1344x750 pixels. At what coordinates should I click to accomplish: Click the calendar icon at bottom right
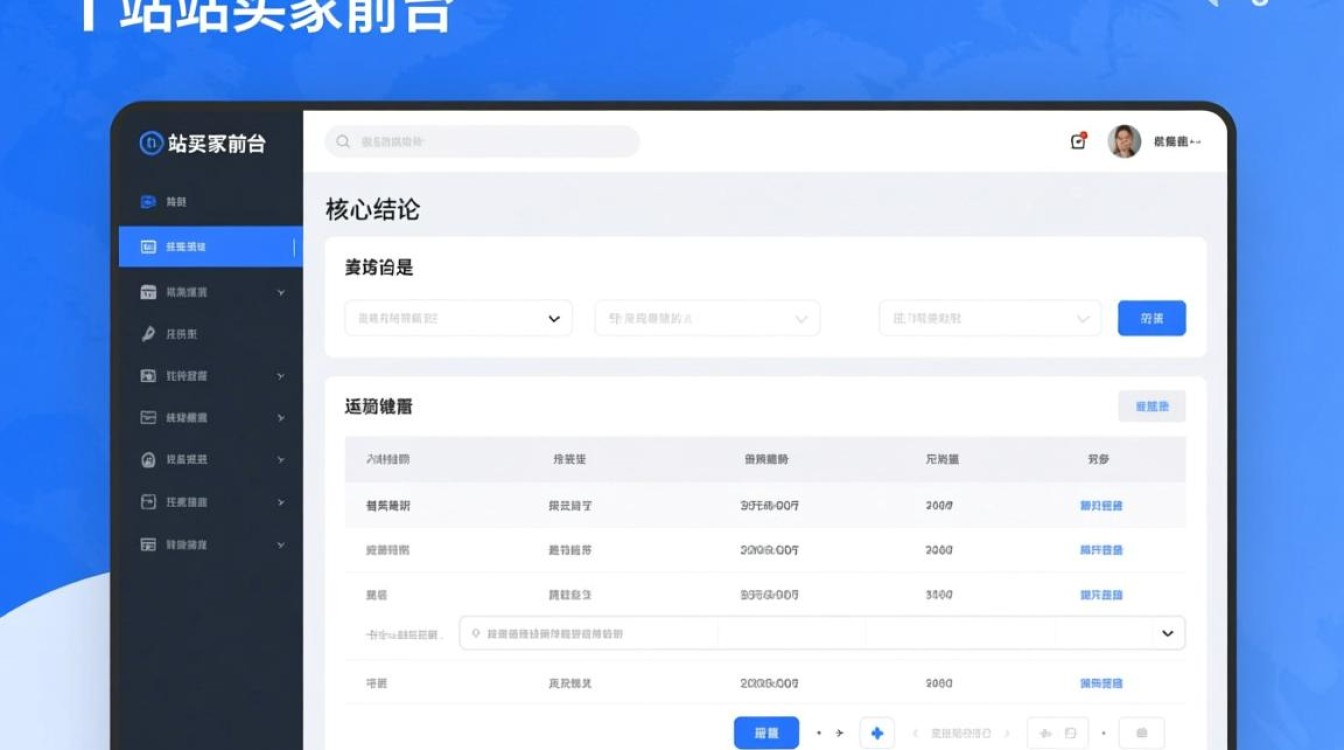1141,732
